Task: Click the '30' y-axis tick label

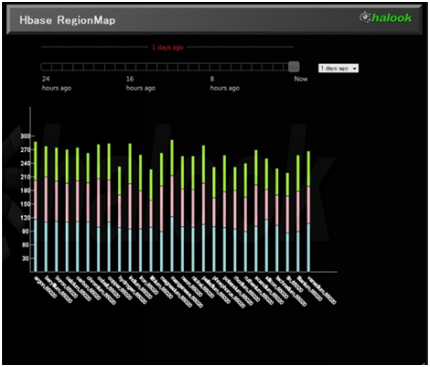Action: [x=26, y=258]
